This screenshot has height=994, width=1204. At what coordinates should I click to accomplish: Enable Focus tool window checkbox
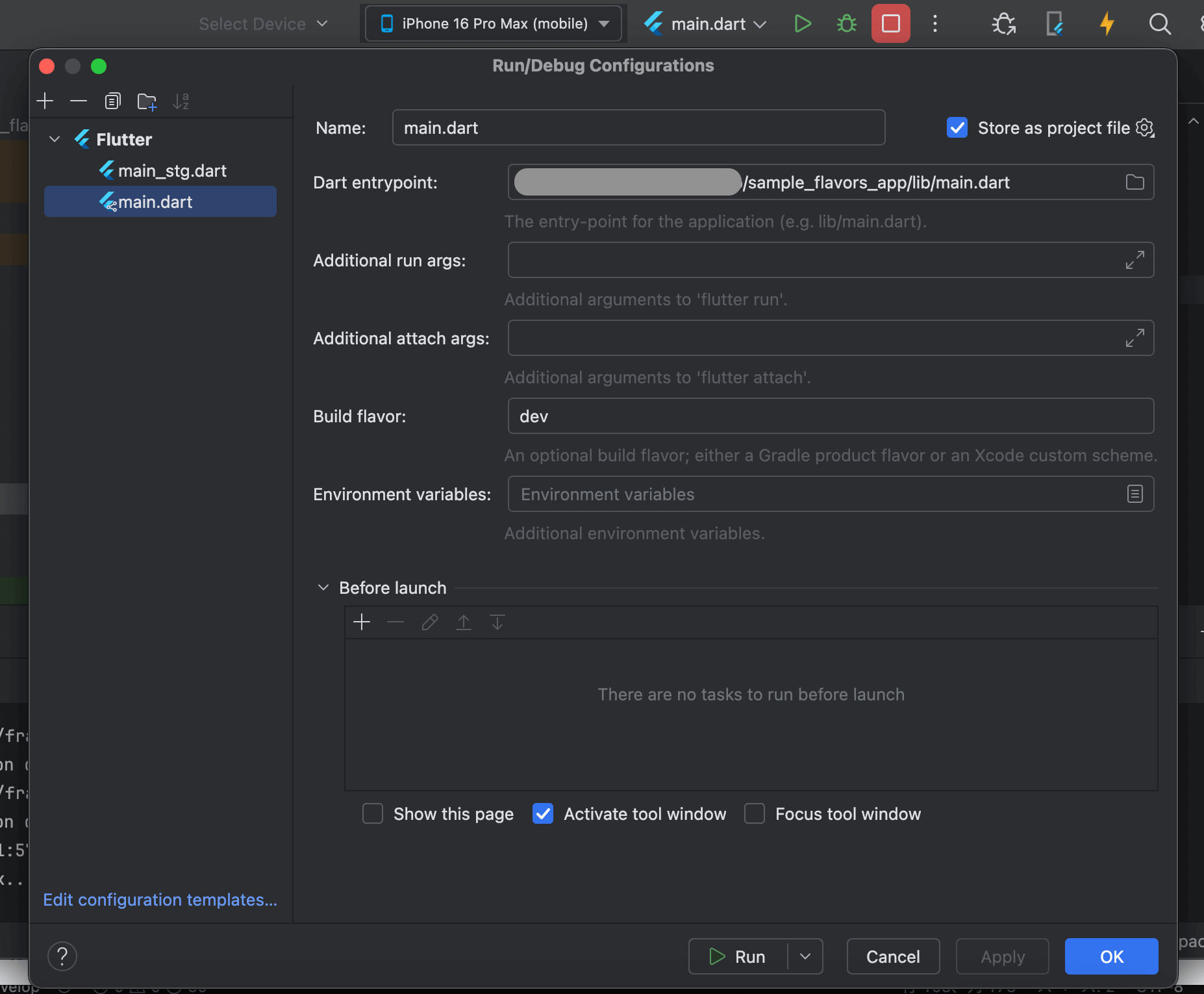[754, 813]
